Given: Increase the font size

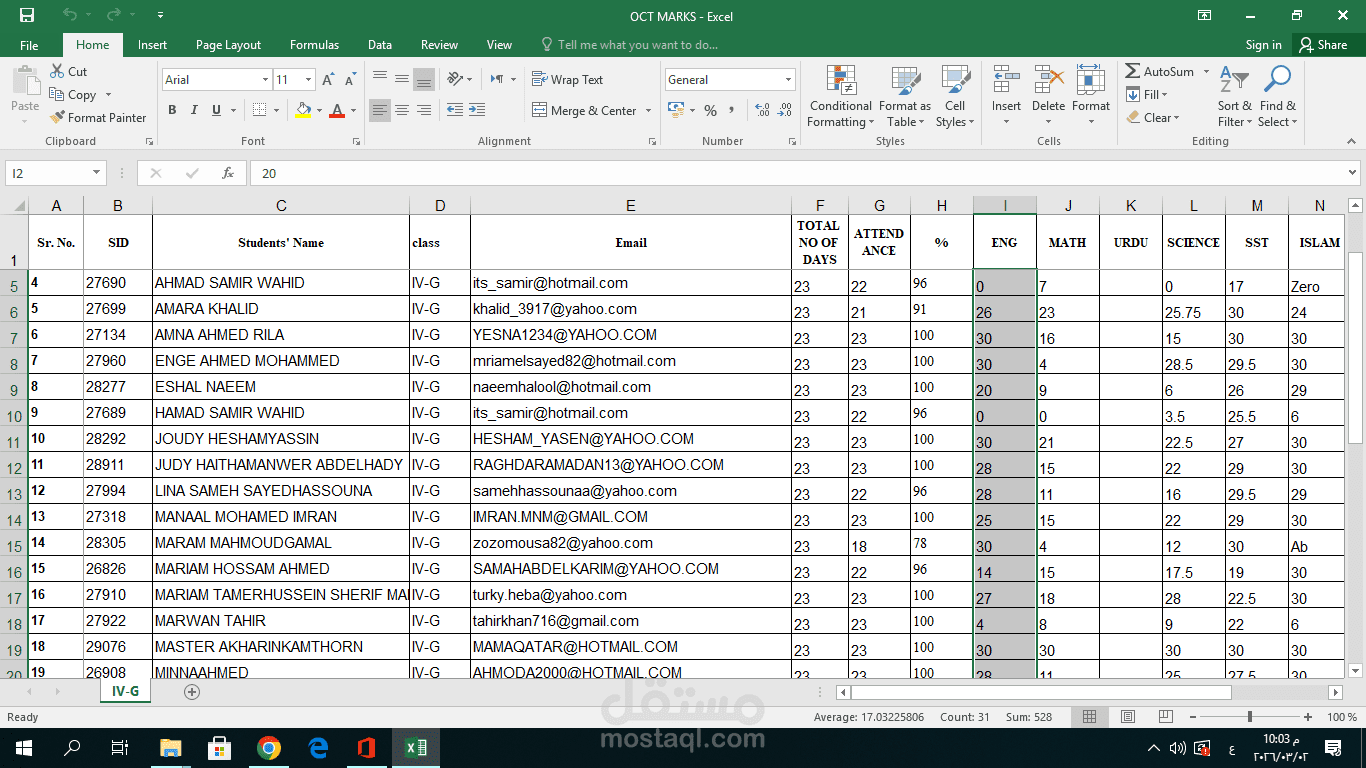Looking at the screenshot, I should pyautogui.click(x=330, y=80).
